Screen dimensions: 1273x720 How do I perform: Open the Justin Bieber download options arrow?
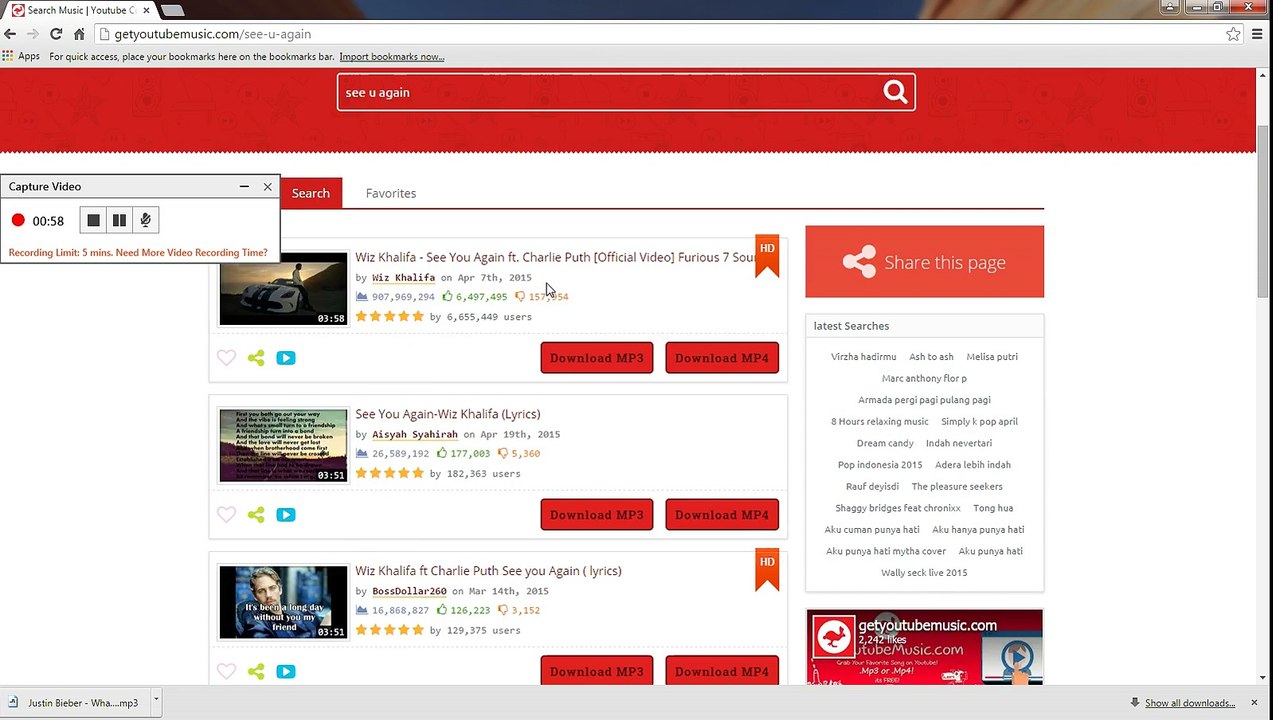pyautogui.click(x=156, y=703)
